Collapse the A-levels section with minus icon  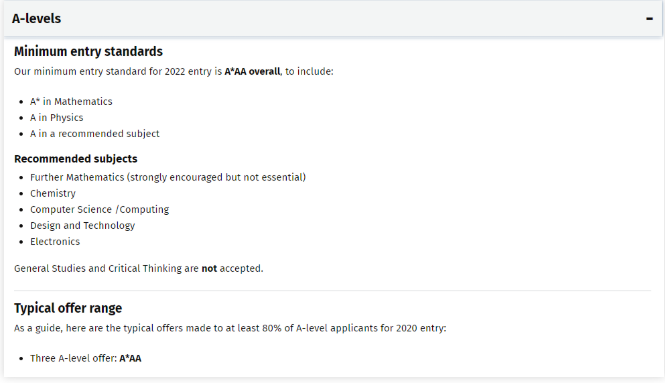click(x=649, y=19)
